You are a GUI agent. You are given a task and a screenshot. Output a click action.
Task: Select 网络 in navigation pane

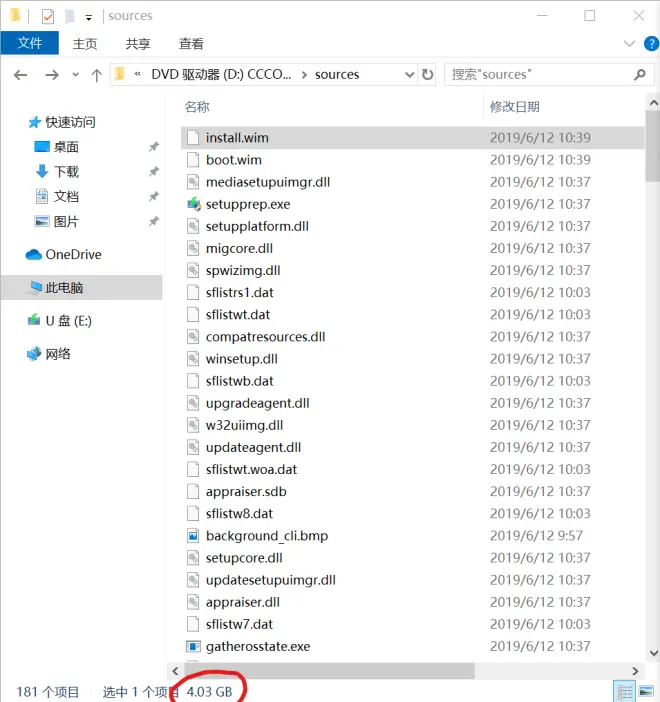pyautogui.click(x=49, y=354)
